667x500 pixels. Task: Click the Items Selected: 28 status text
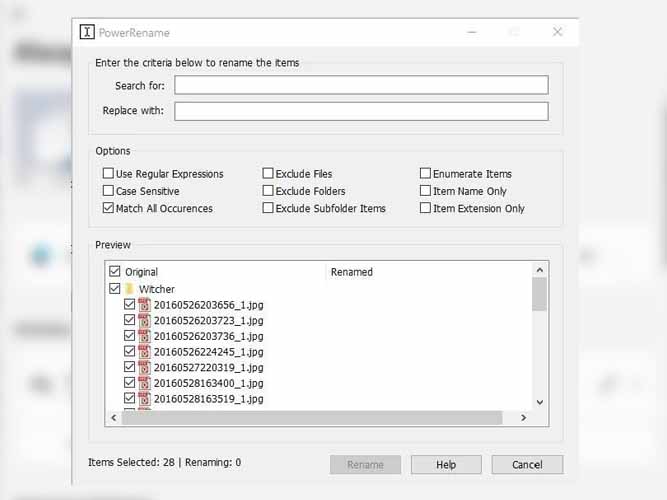(131, 463)
